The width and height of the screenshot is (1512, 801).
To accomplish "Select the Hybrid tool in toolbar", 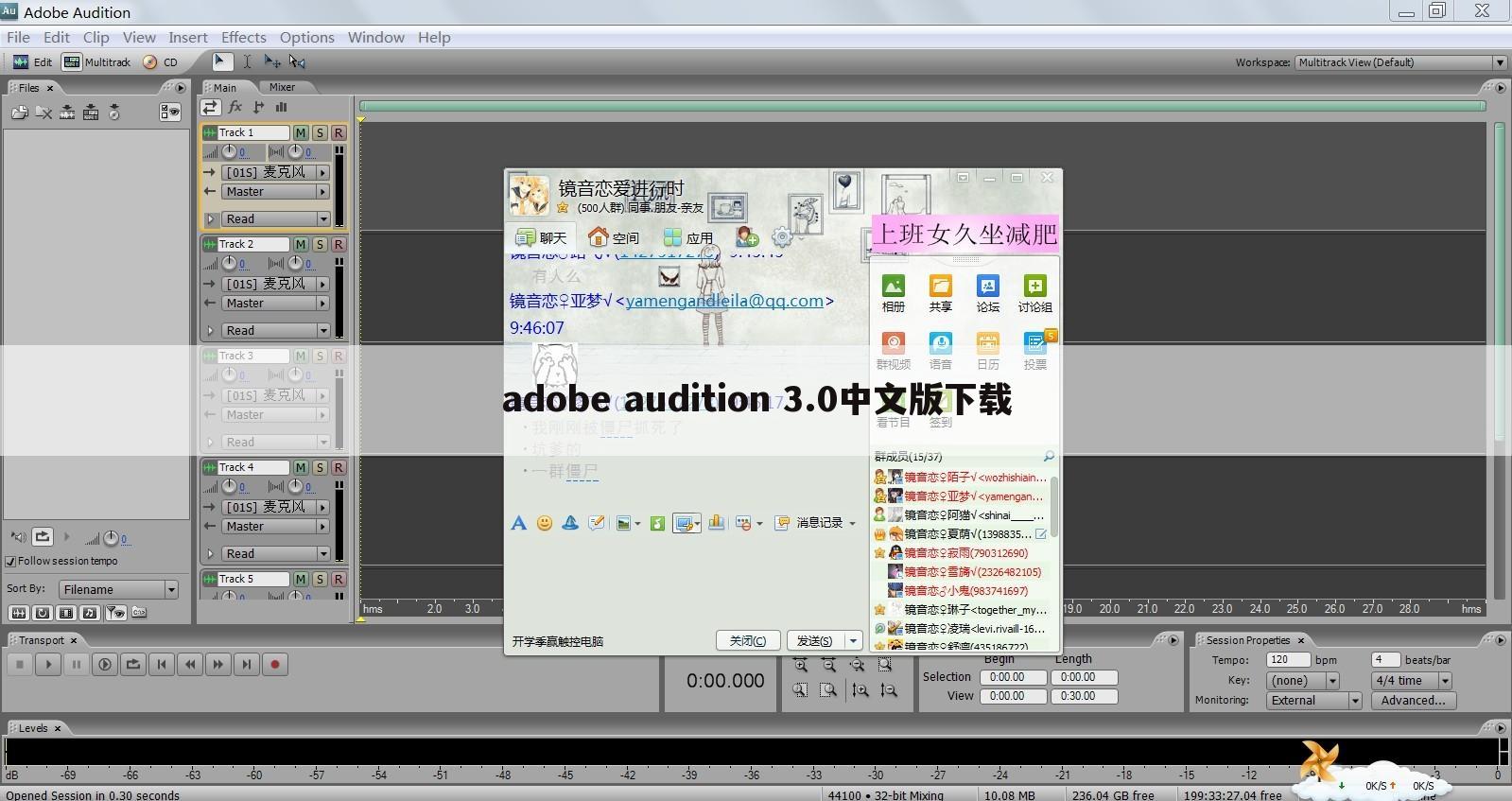I will coord(221,61).
